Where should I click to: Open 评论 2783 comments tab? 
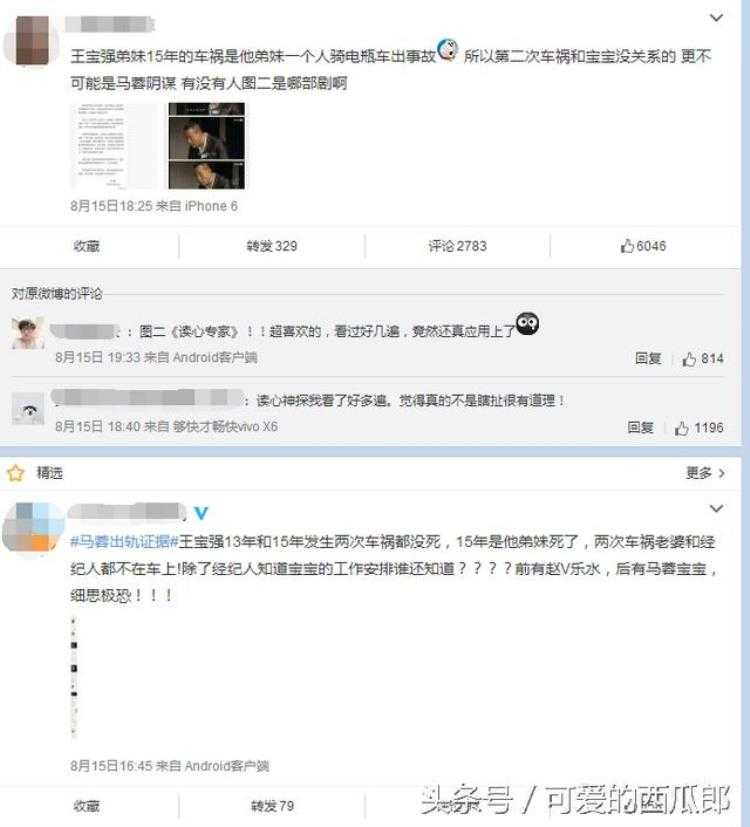tap(457, 246)
